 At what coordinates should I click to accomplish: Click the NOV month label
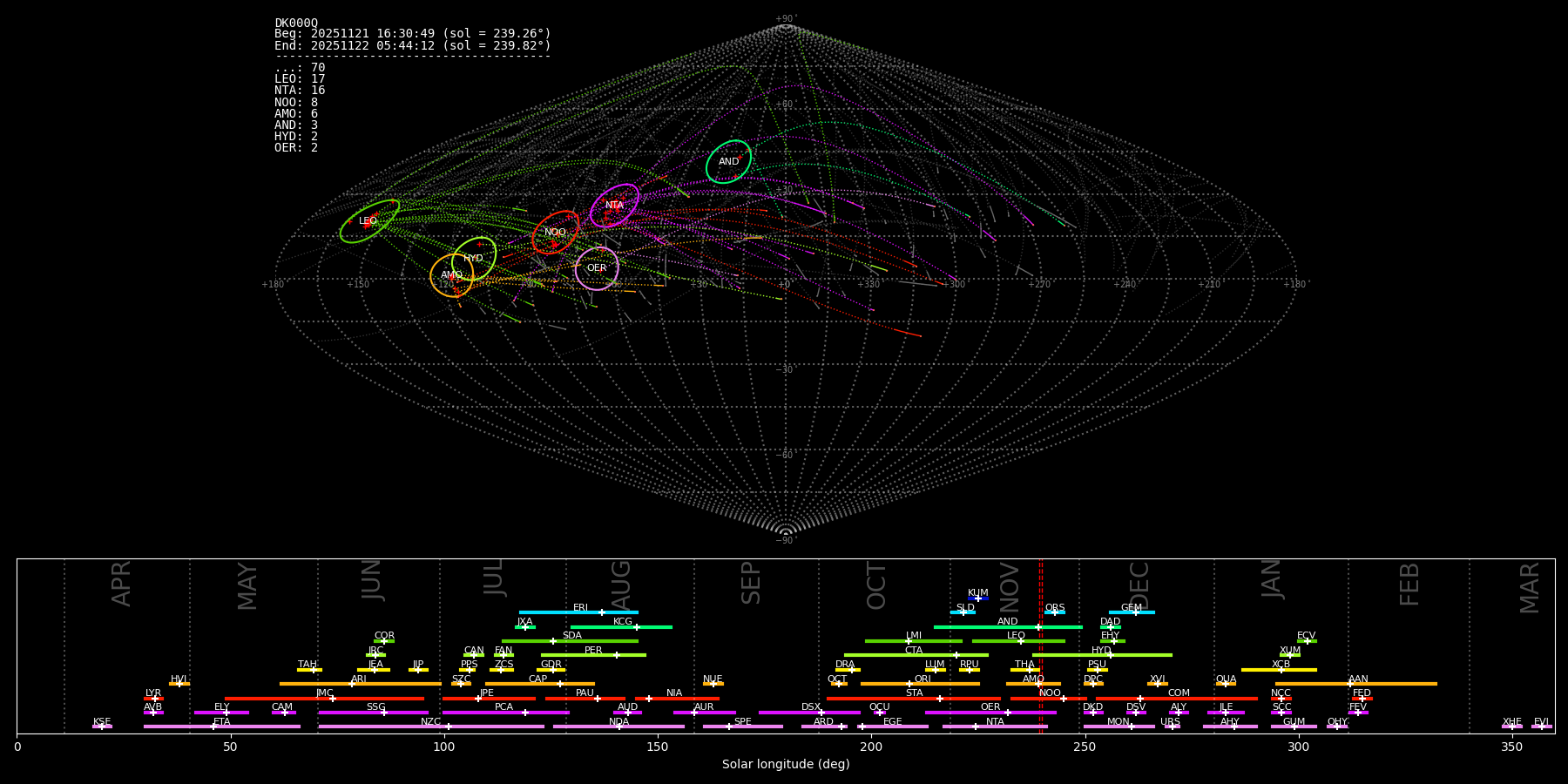click(x=1010, y=587)
